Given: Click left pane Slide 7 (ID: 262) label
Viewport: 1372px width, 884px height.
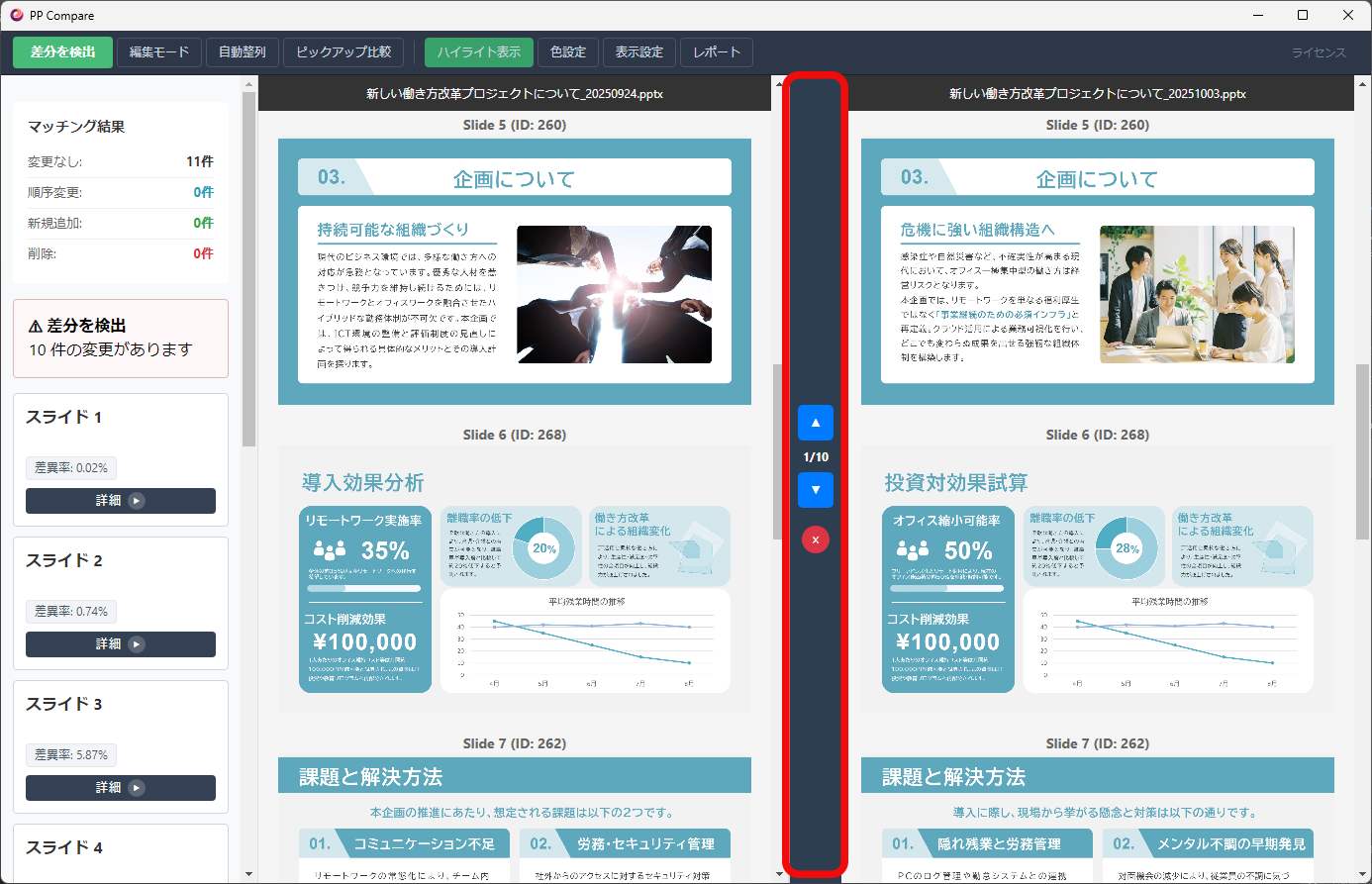Looking at the screenshot, I should point(515,743).
